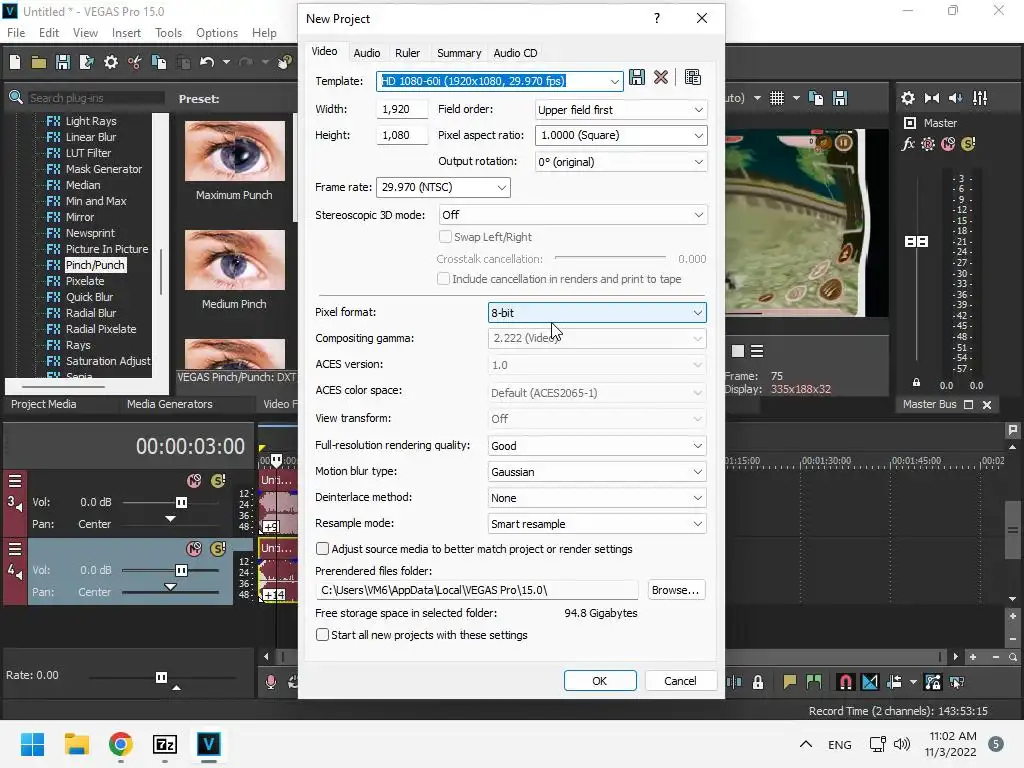Enable Adjust source media to match project
Screen dimensions: 1024x768
[x=322, y=549]
